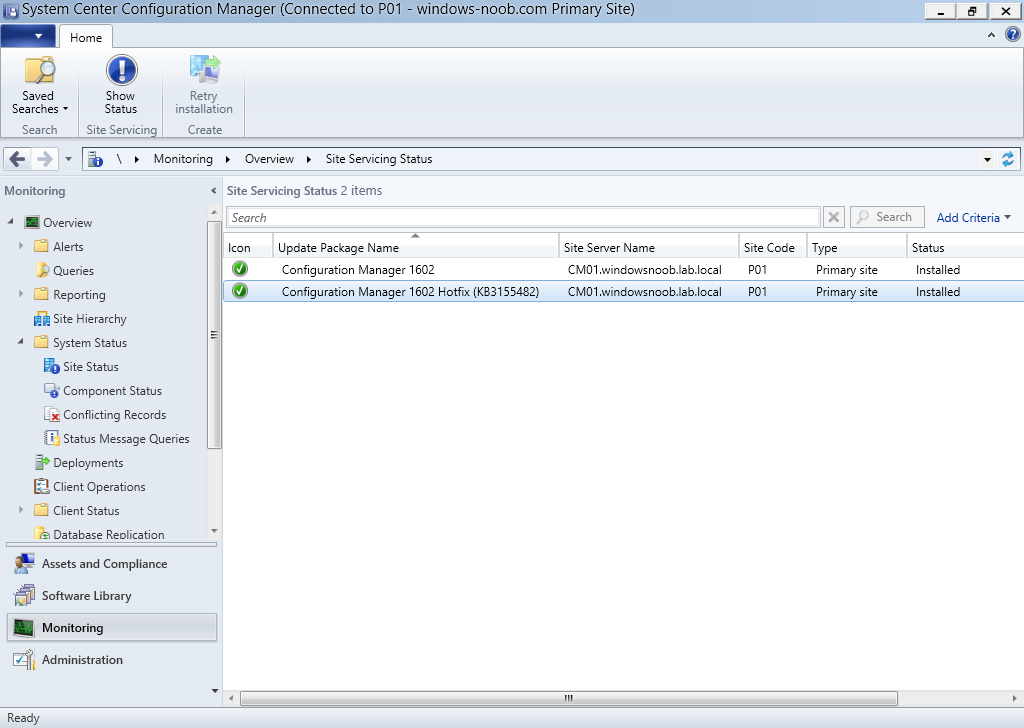This screenshot has width=1024, height=728.
Task: Sort by Site Code column header
Action: pos(773,247)
